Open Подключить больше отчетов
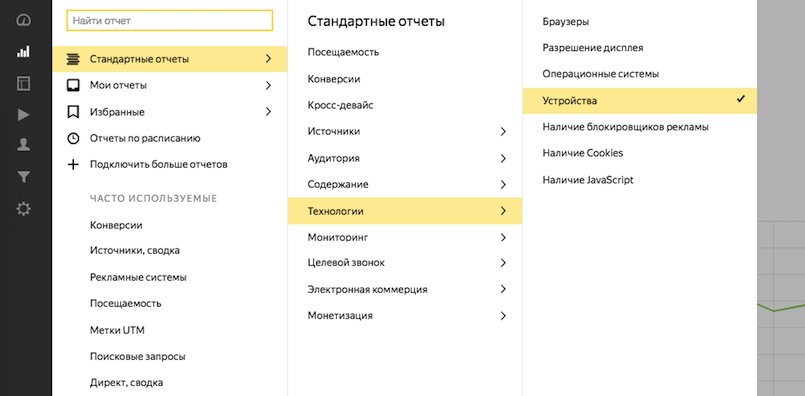The image size is (805, 396). pos(169,164)
